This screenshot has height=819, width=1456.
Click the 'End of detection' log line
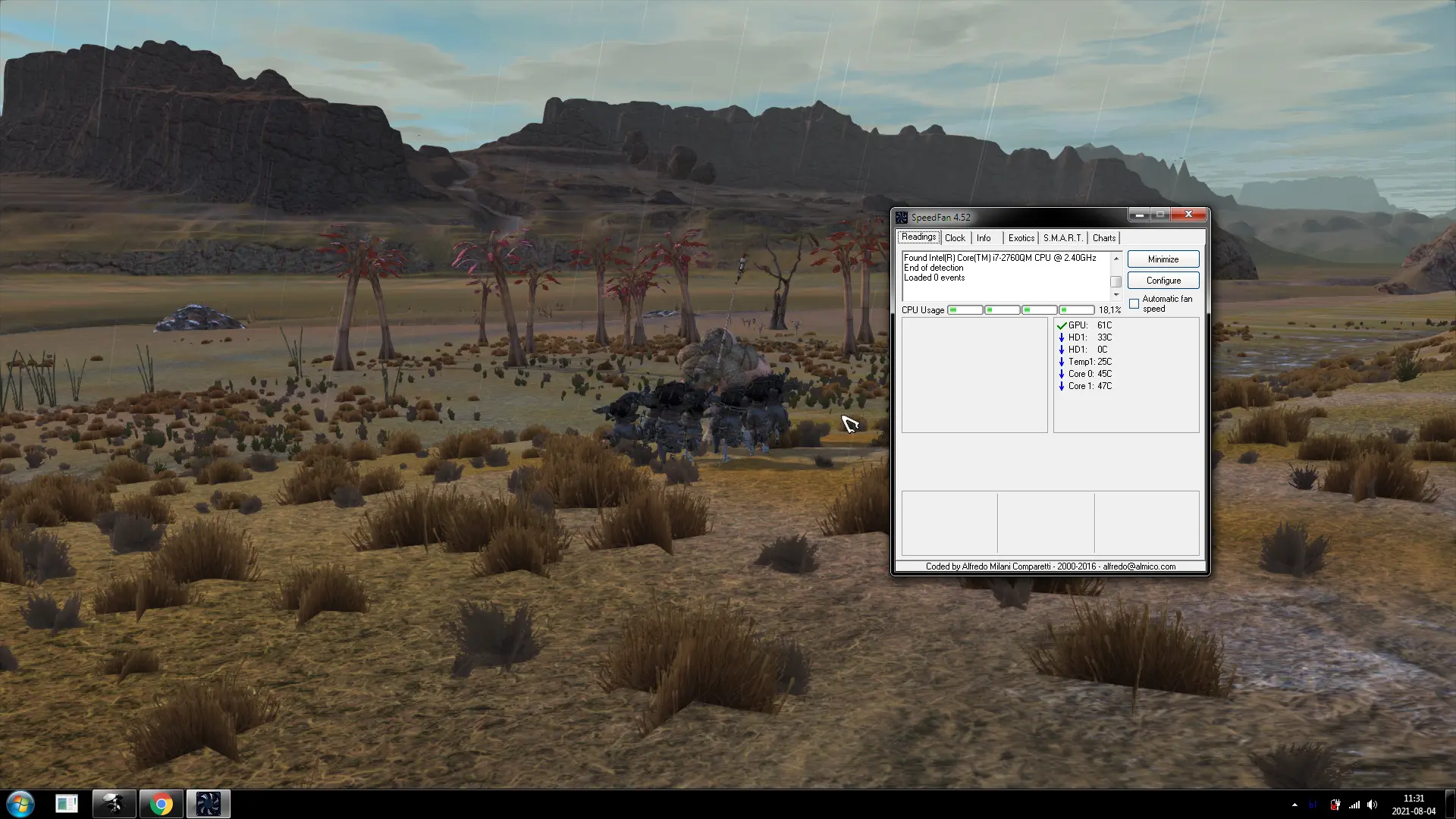934,268
